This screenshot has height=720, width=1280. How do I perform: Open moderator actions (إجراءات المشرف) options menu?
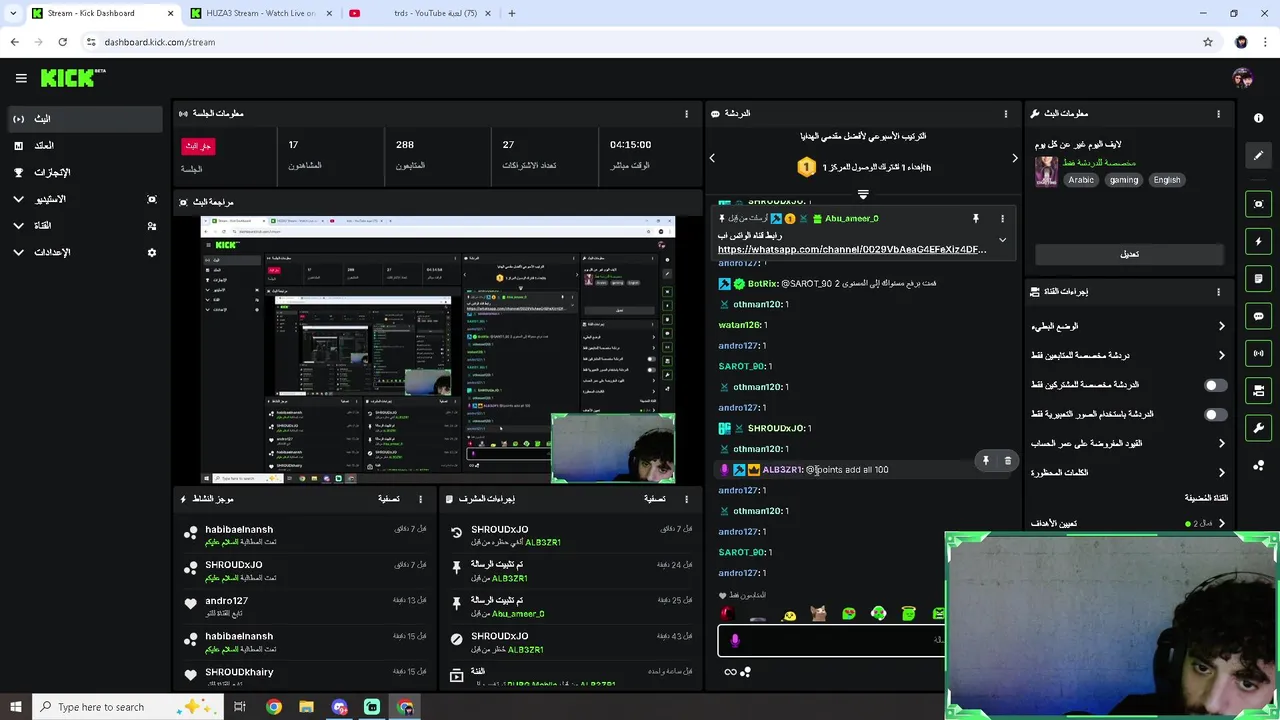(x=686, y=499)
